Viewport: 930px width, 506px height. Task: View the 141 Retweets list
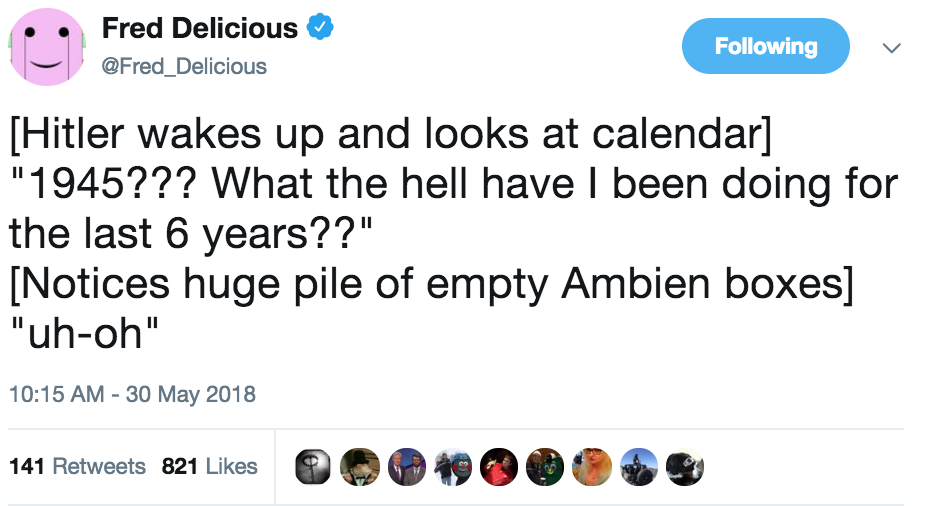coord(77,466)
